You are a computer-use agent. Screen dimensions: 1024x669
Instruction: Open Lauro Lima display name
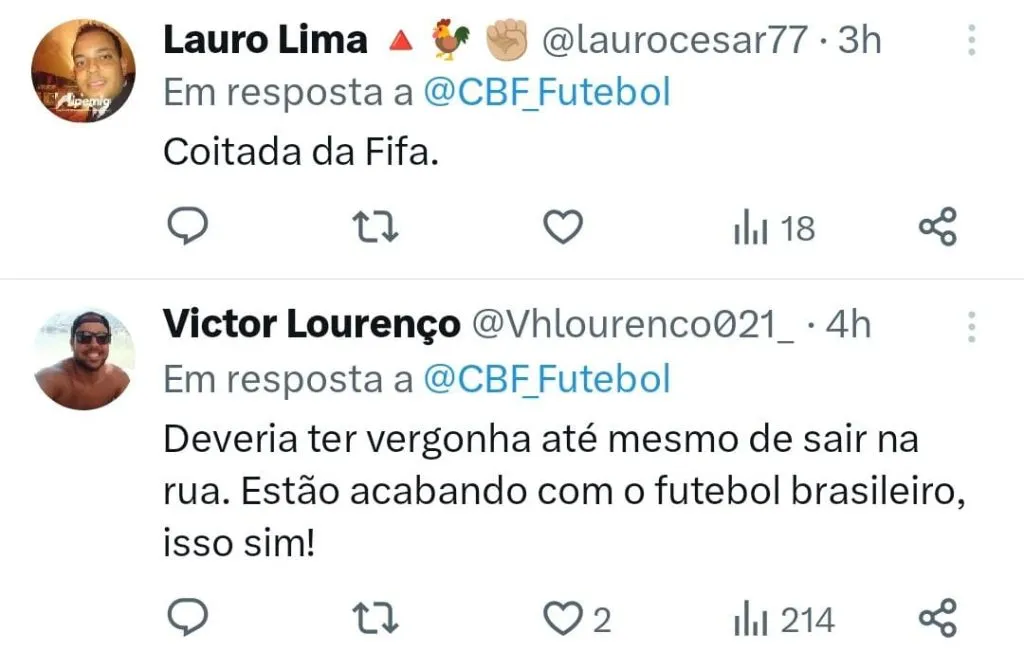click(265, 40)
